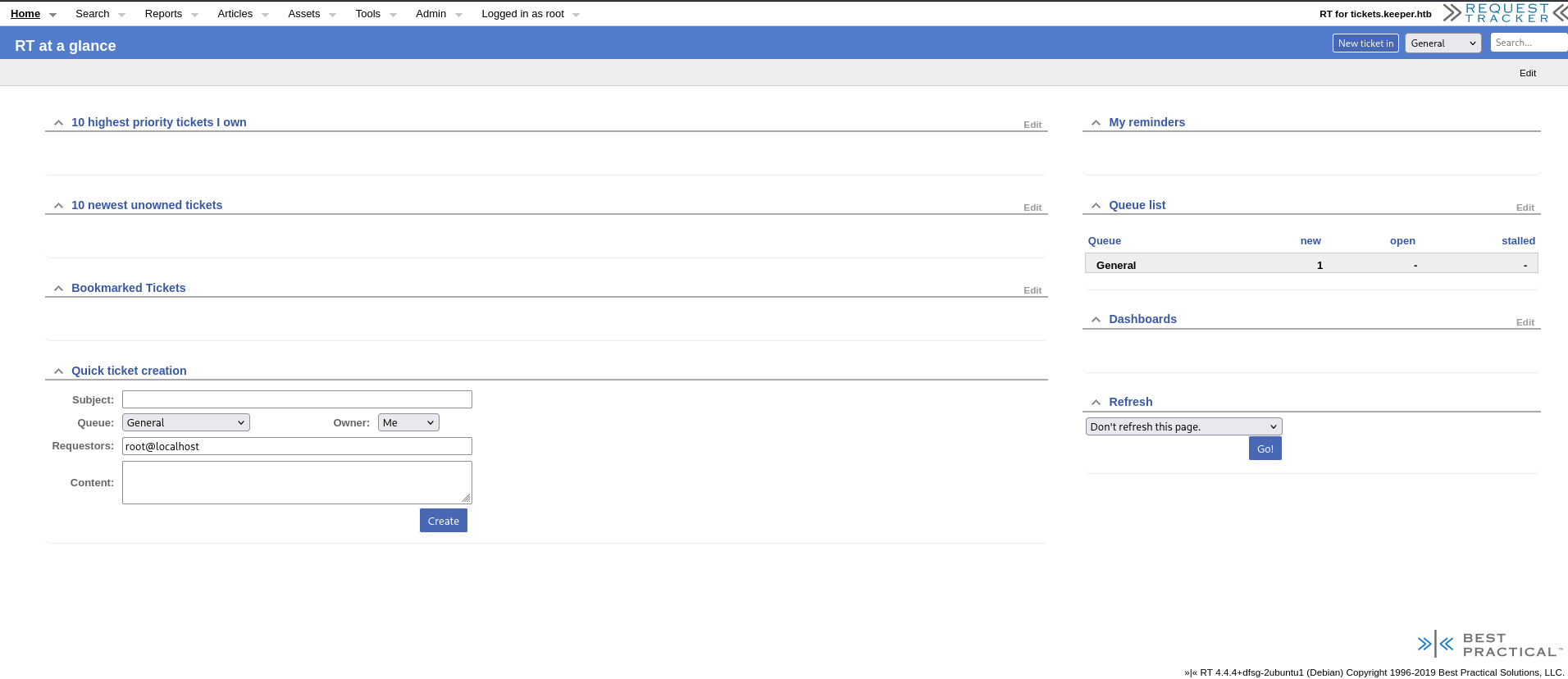Click the Request Tracker logo
Screen dimensions: 1568x679
(1505, 13)
